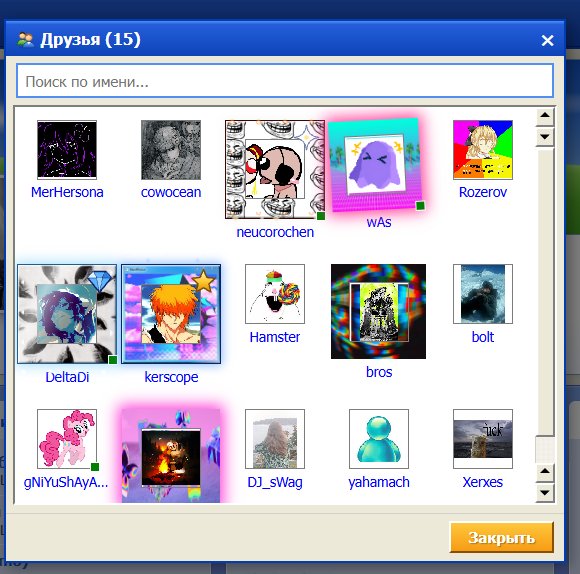Viewport: 580px width, 574px height.
Task: Click the kerscope name link
Action: [171, 377]
